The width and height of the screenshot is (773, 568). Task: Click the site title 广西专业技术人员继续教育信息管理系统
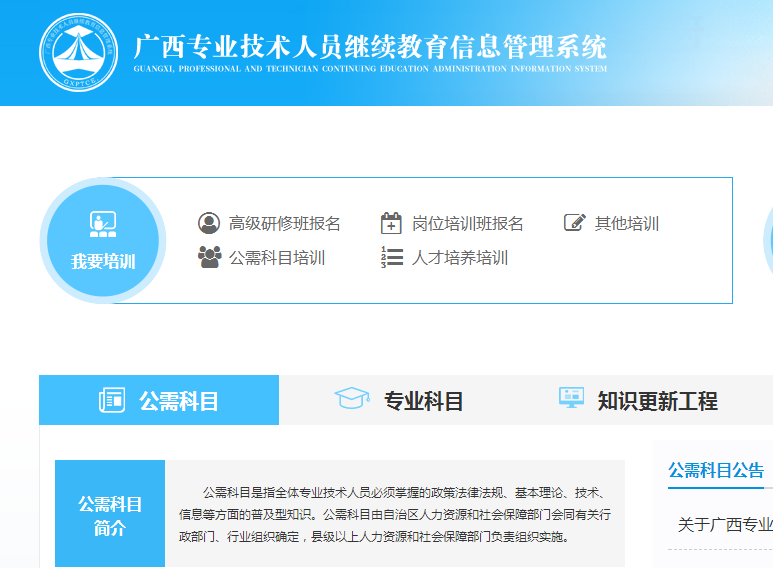click(x=370, y=46)
